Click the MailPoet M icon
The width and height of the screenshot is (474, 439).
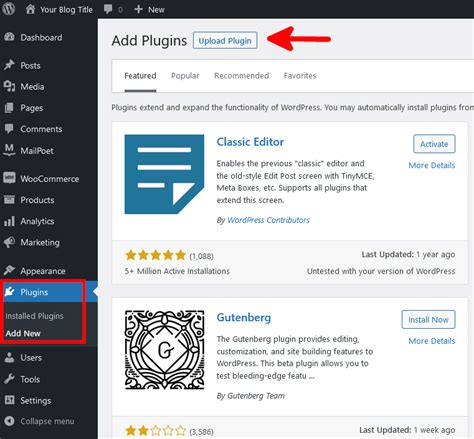[x=9, y=150]
